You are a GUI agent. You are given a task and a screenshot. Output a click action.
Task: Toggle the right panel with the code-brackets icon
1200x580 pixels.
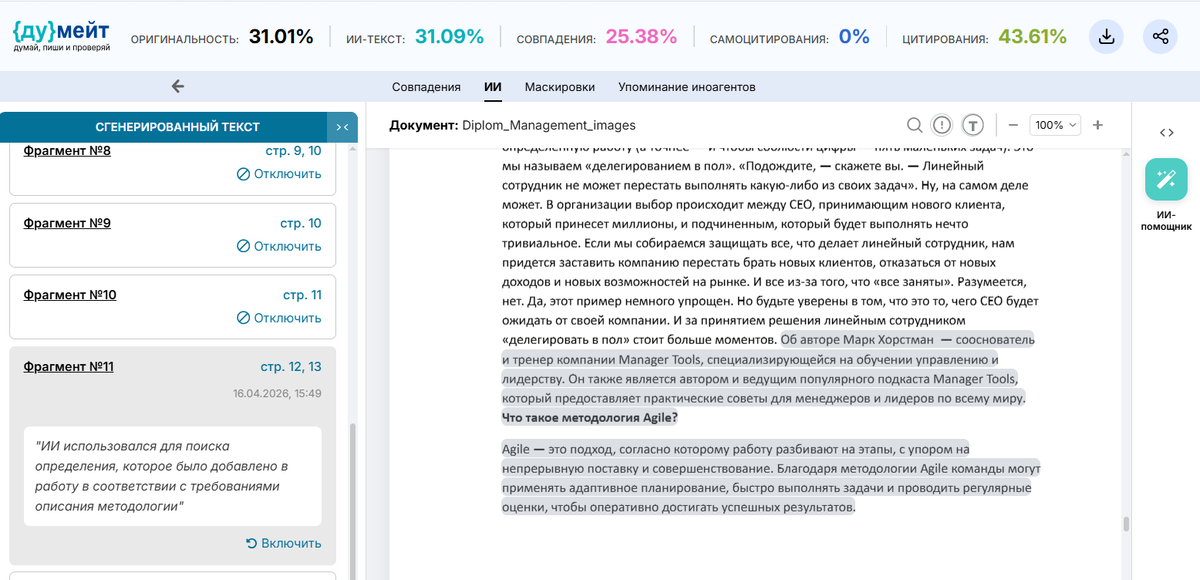coord(1166,133)
